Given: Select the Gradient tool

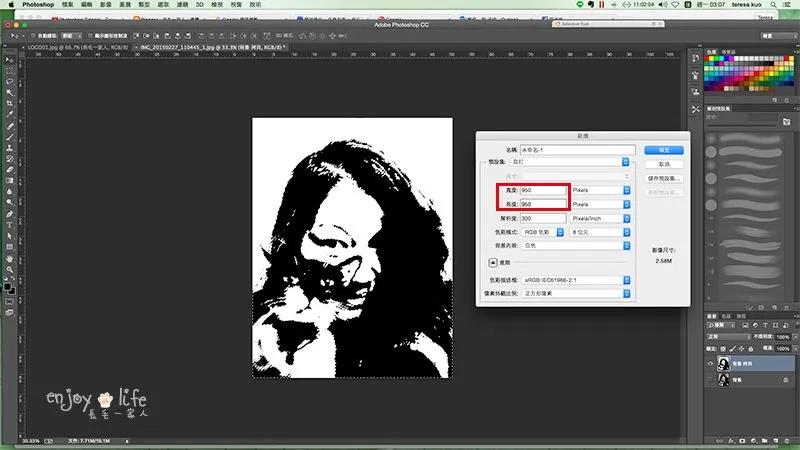Looking at the screenshot, I should 9,181.
